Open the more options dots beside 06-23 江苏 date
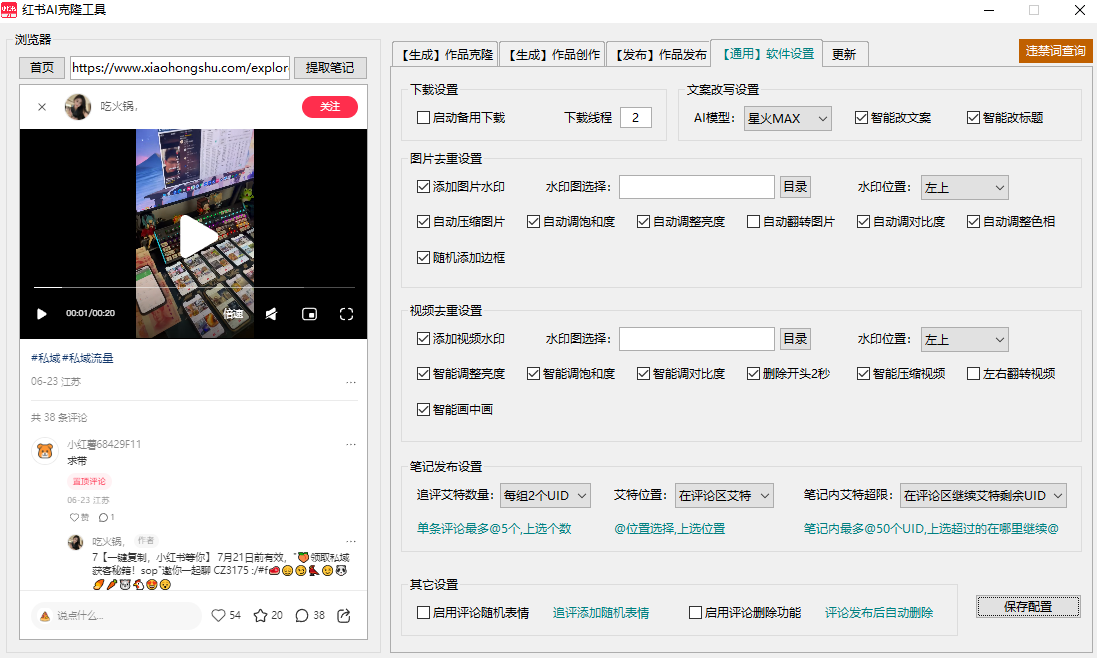This screenshot has height=658, width=1097. tap(351, 382)
